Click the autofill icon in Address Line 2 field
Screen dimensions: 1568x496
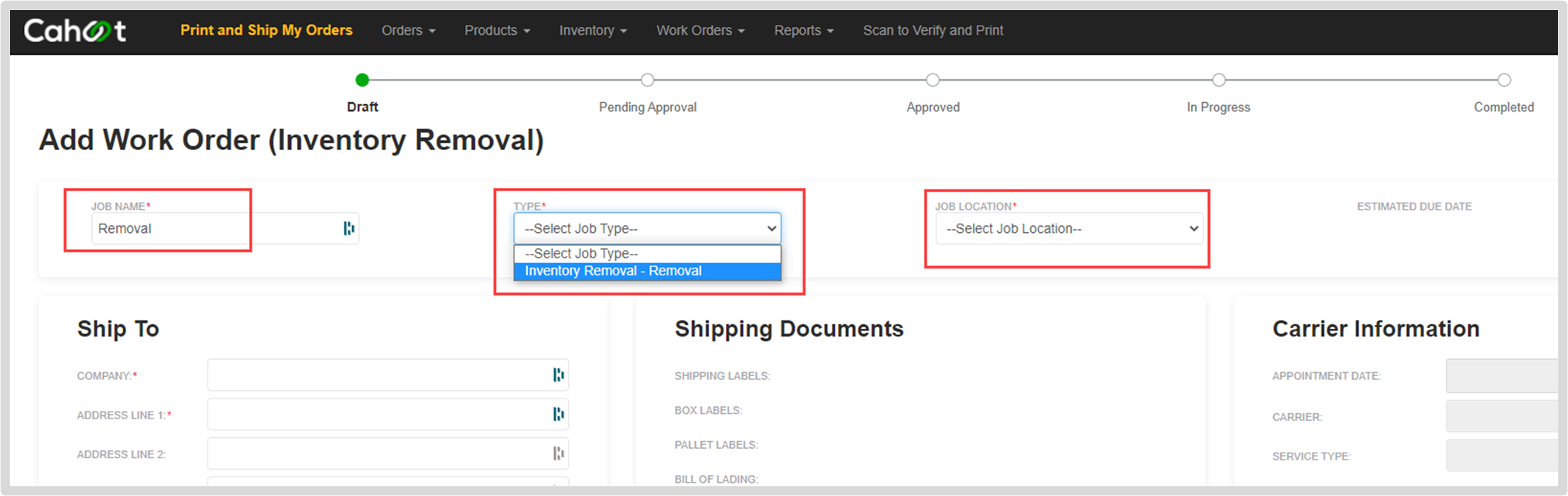[x=558, y=453]
